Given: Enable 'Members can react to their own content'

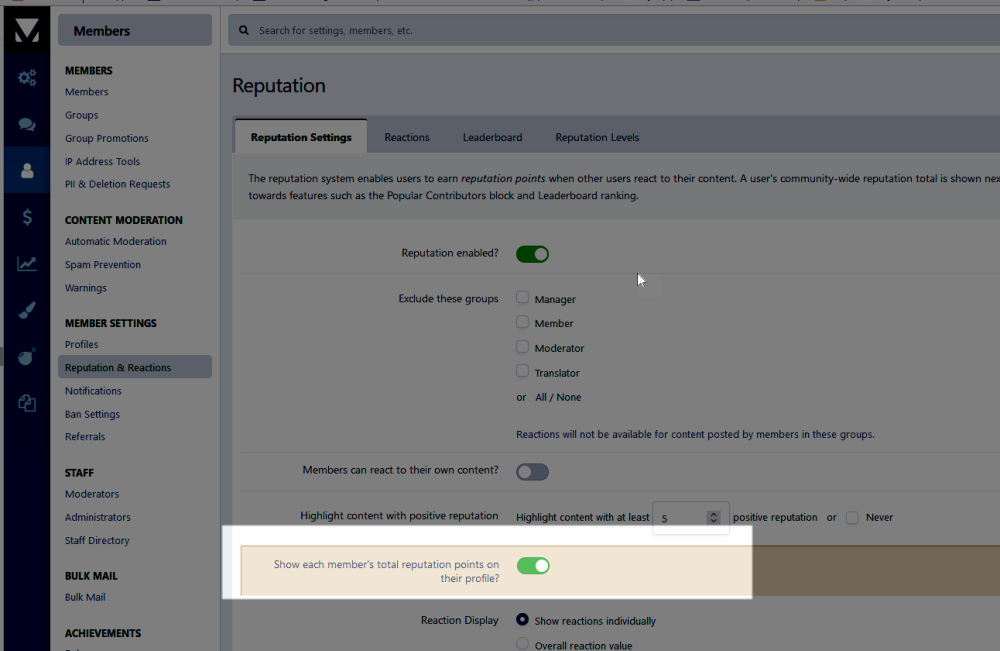Looking at the screenshot, I should point(532,472).
